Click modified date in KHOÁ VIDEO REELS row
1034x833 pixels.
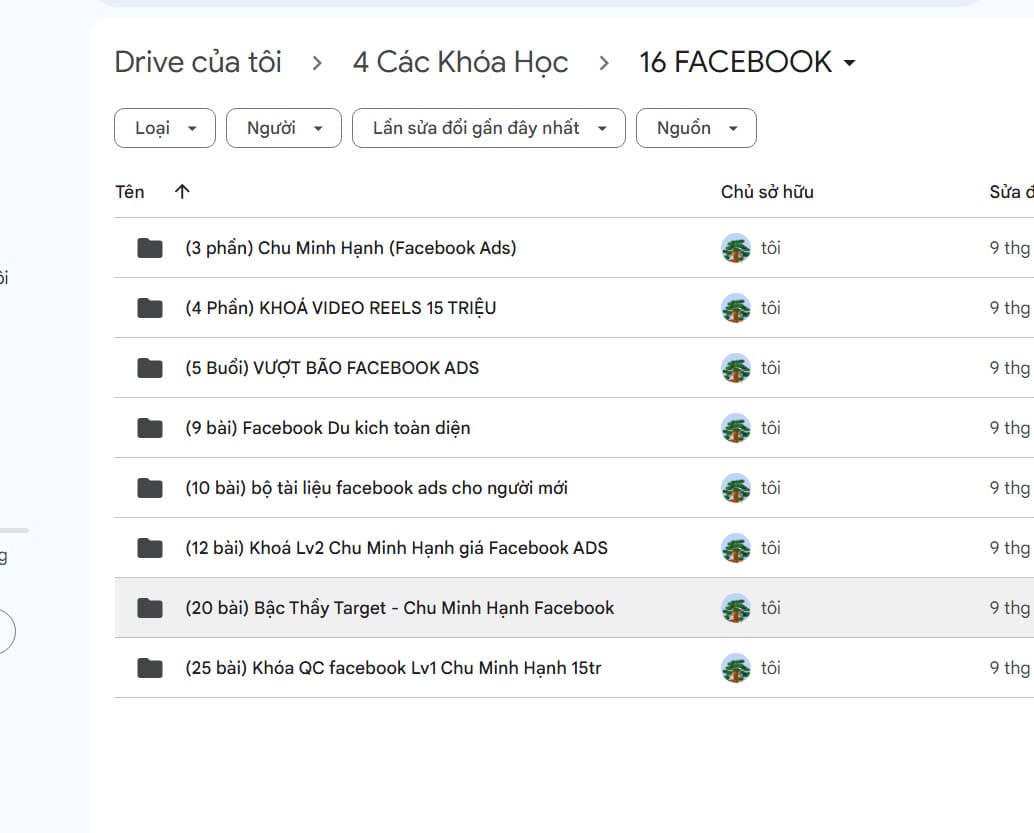point(1011,308)
